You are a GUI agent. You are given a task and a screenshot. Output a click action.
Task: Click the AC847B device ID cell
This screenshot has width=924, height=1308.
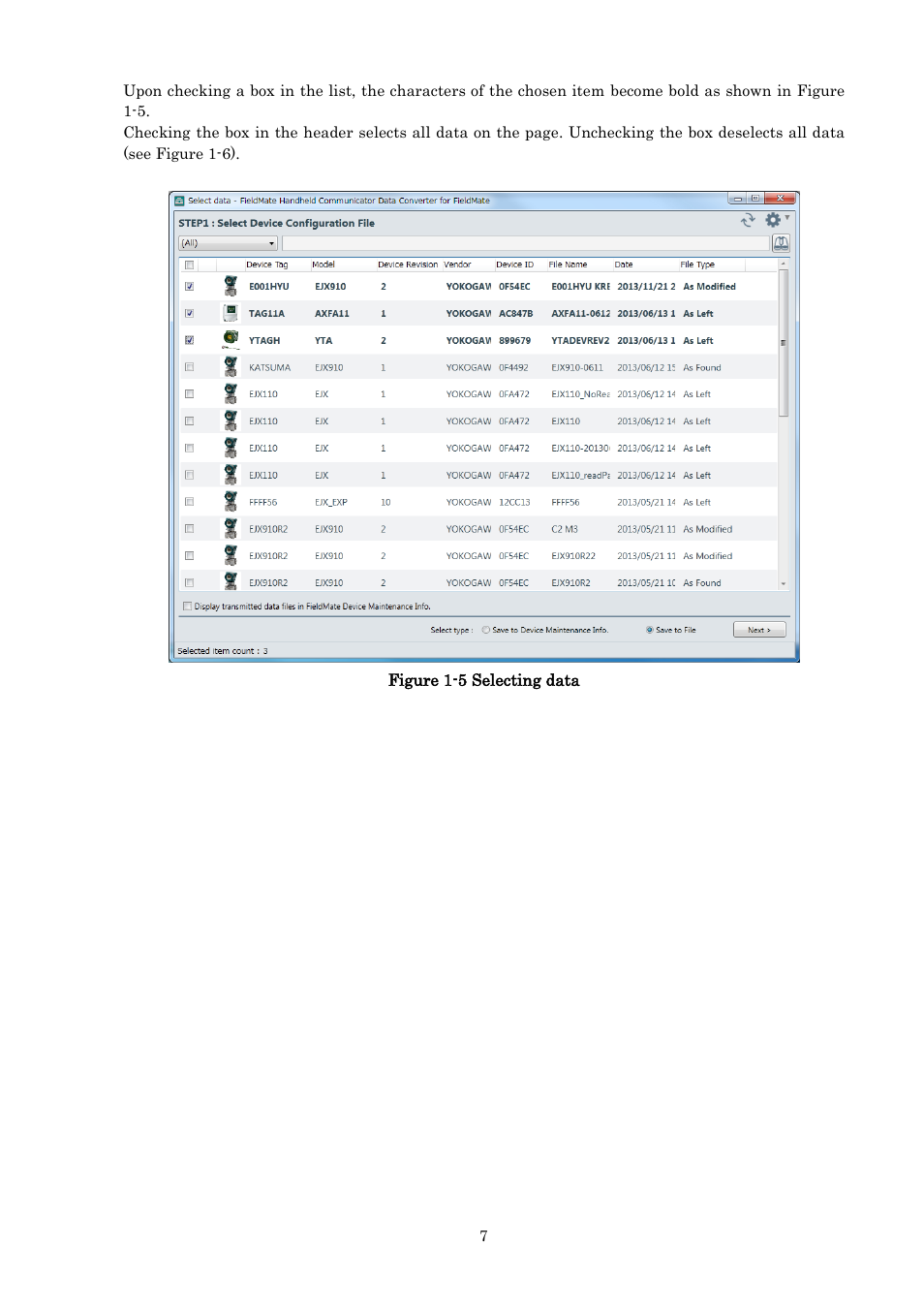coord(515,314)
